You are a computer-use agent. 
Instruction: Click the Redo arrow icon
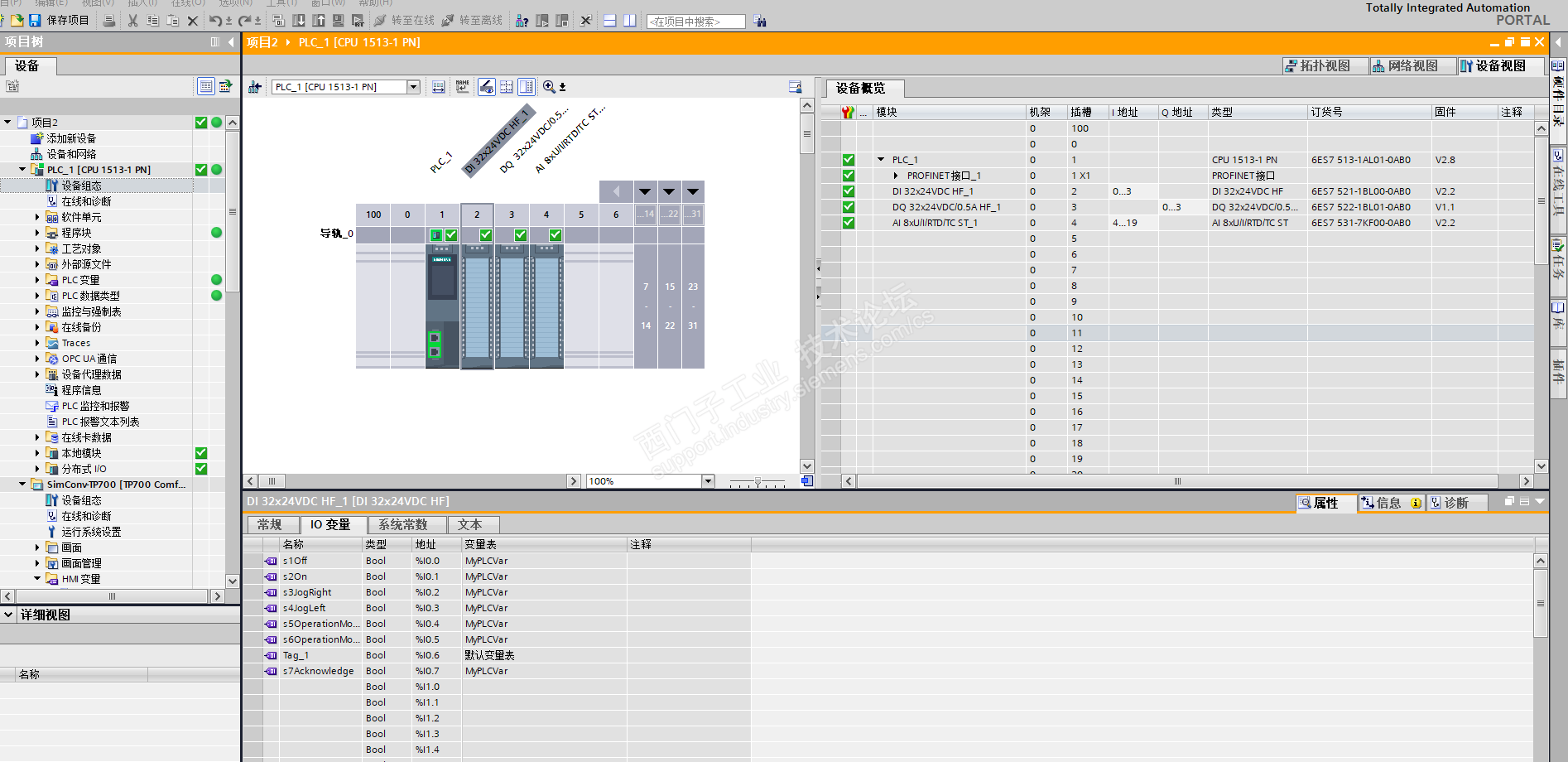[245, 20]
